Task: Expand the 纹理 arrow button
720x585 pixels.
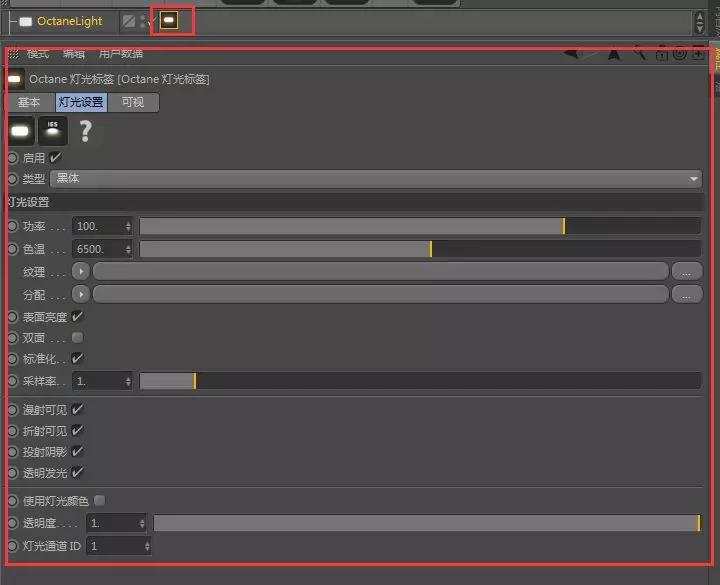Action: tap(81, 271)
